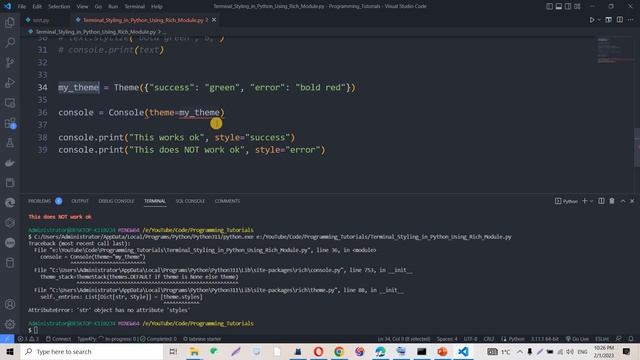Maximize the panel with chevron up
The width and height of the screenshot is (640, 360).
click(623, 201)
